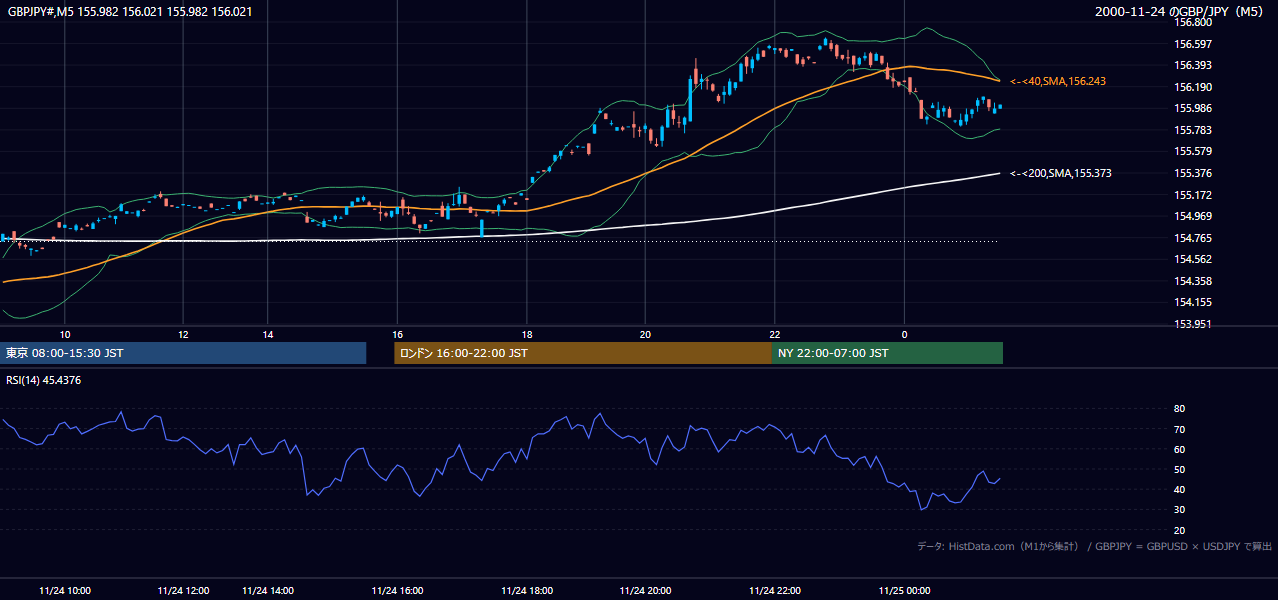
Task: Click price axis label 155.172
Action: (1193, 195)
